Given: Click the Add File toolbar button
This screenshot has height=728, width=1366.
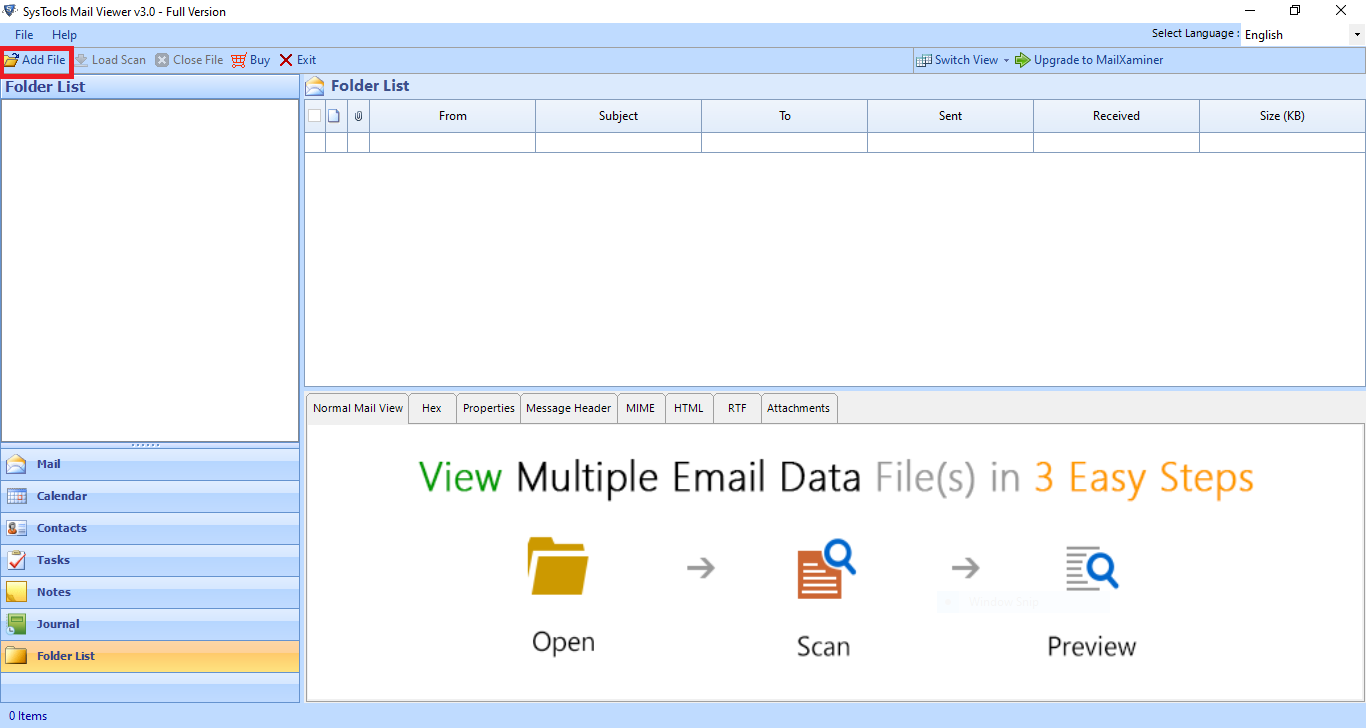Looking at the screenshot, I should coord(35,60).
